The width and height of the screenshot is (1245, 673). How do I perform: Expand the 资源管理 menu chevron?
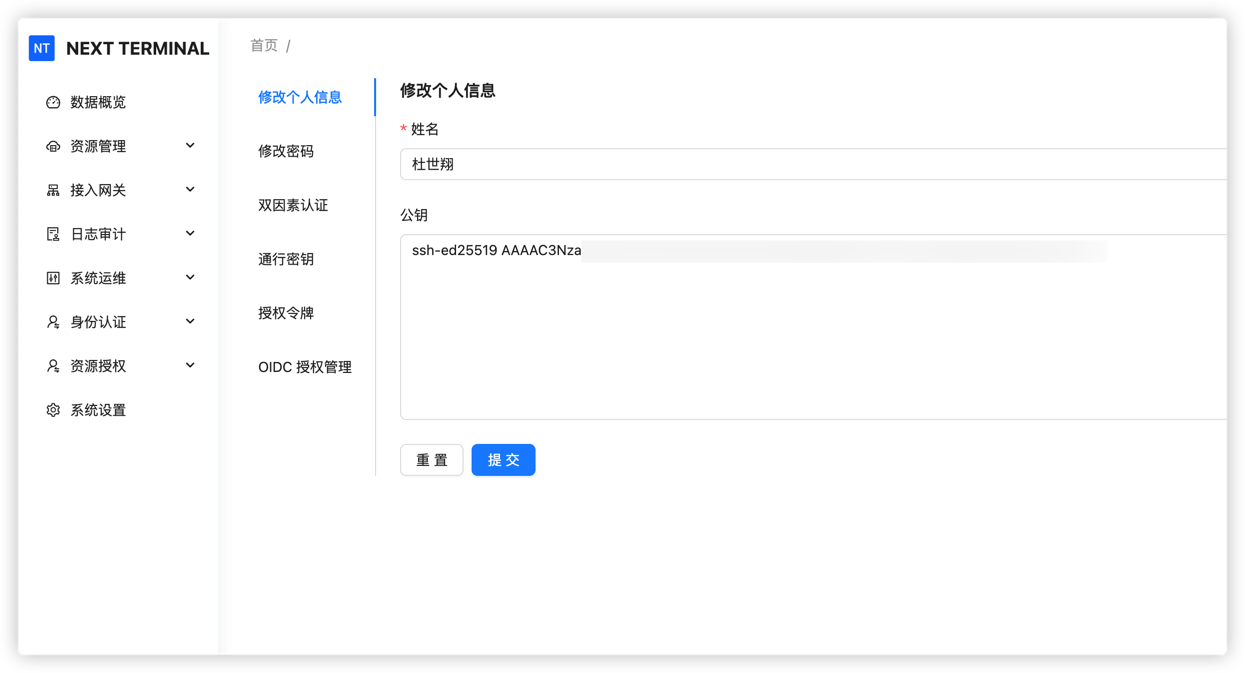(190, 145)
